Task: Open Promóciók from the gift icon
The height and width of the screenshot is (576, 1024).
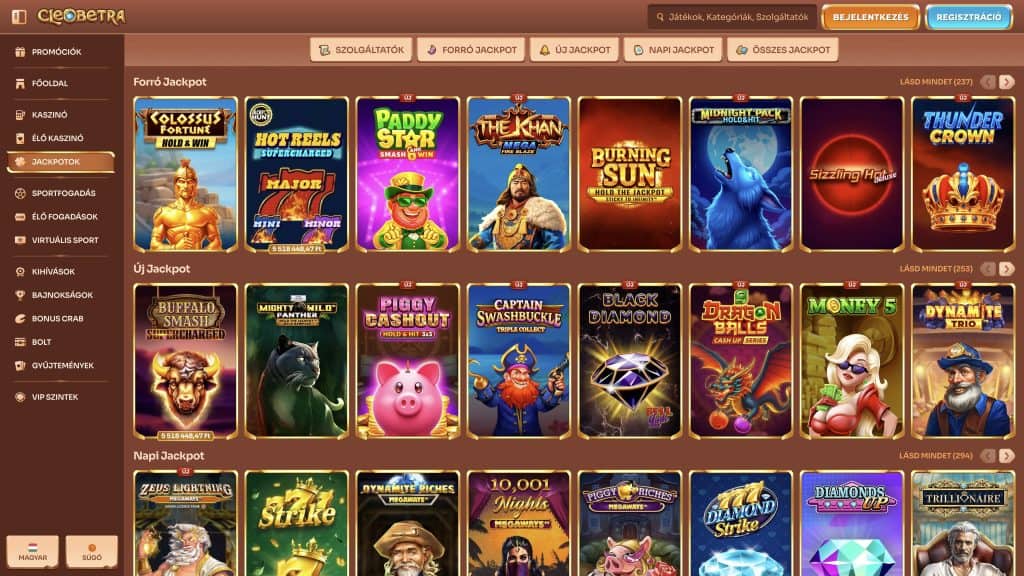Action: click(x=20, y=52)
